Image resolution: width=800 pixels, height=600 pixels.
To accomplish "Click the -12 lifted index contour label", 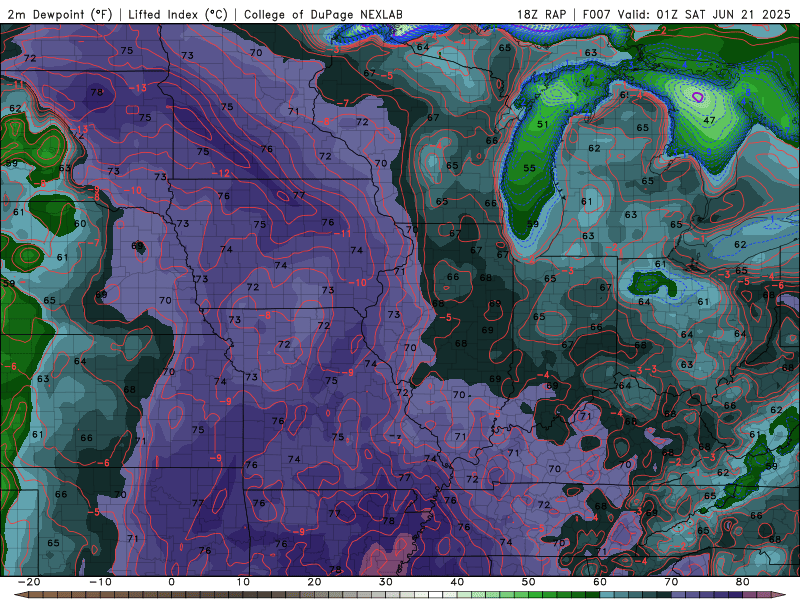I will click(220, 173).
